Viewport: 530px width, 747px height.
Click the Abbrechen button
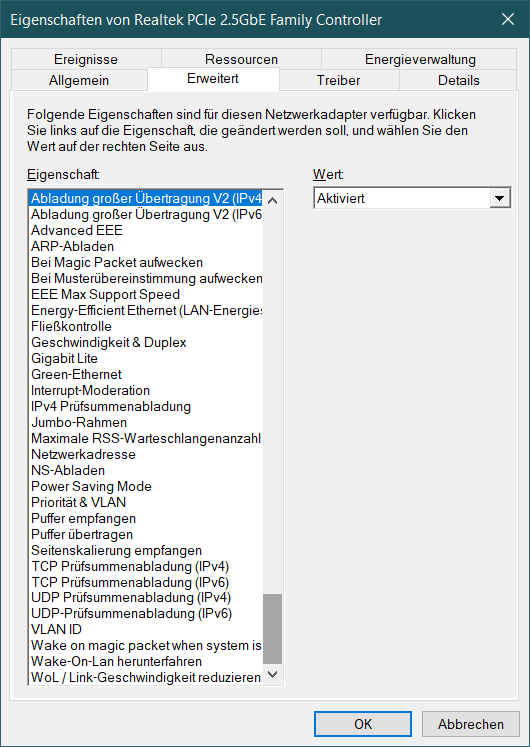(x=470, y=724)
